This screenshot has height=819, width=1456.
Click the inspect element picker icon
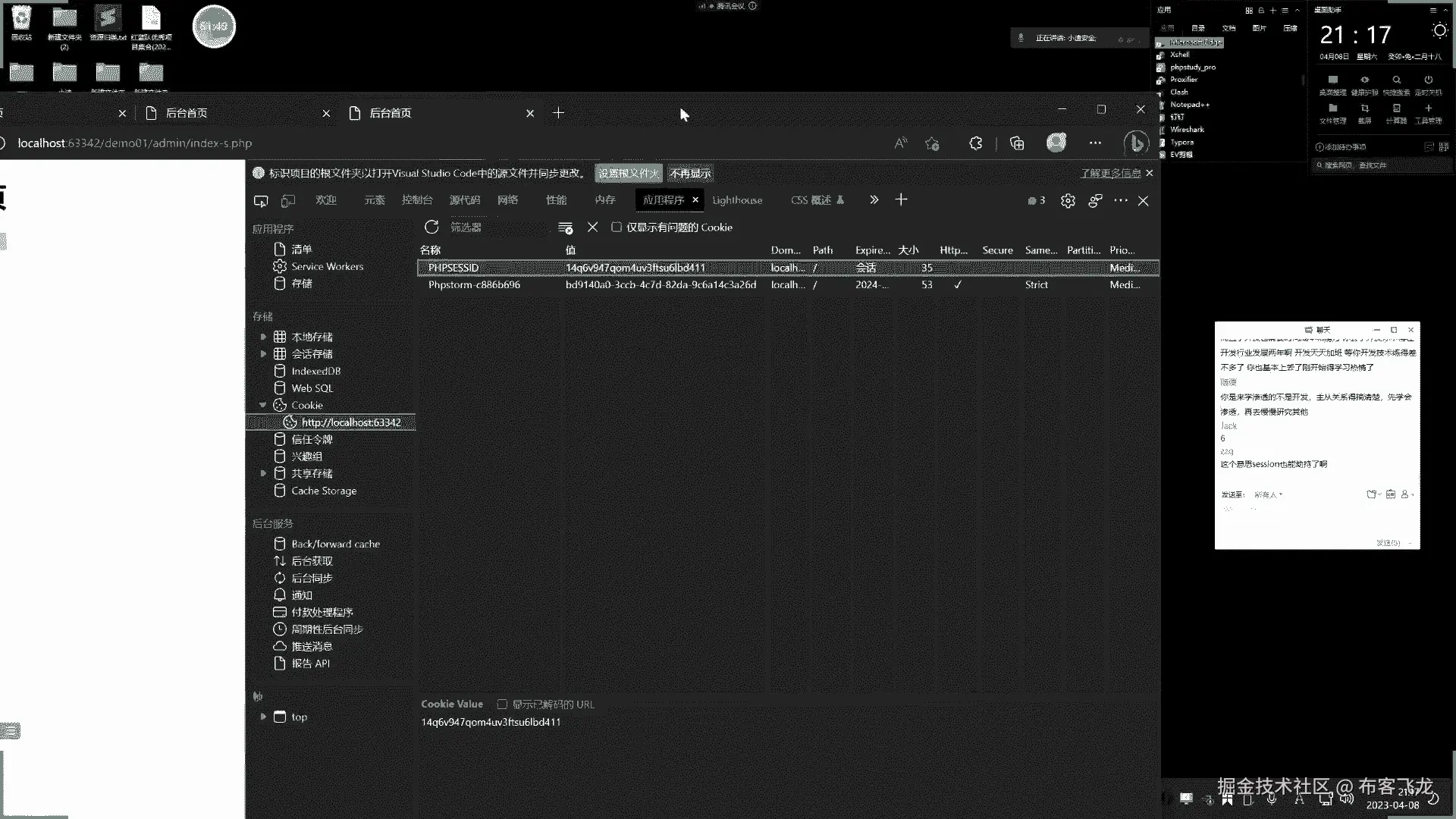tap(261, 200)
